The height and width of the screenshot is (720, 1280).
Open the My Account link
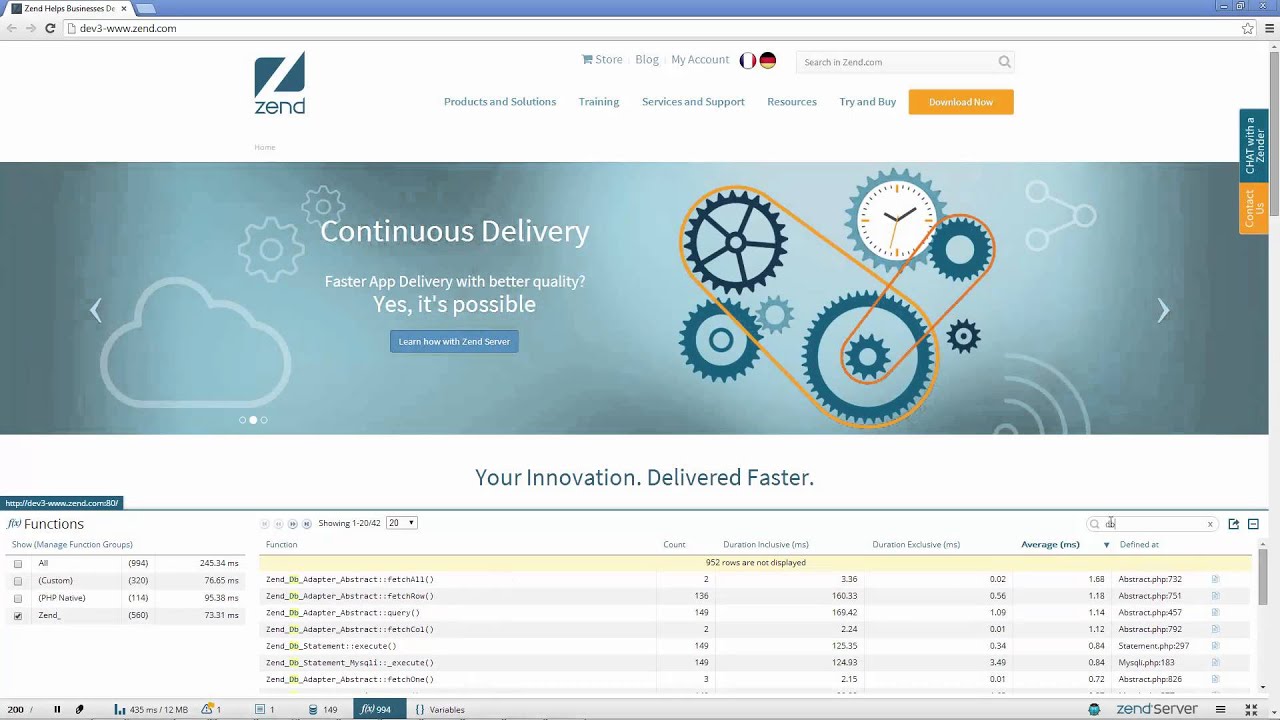700,60
